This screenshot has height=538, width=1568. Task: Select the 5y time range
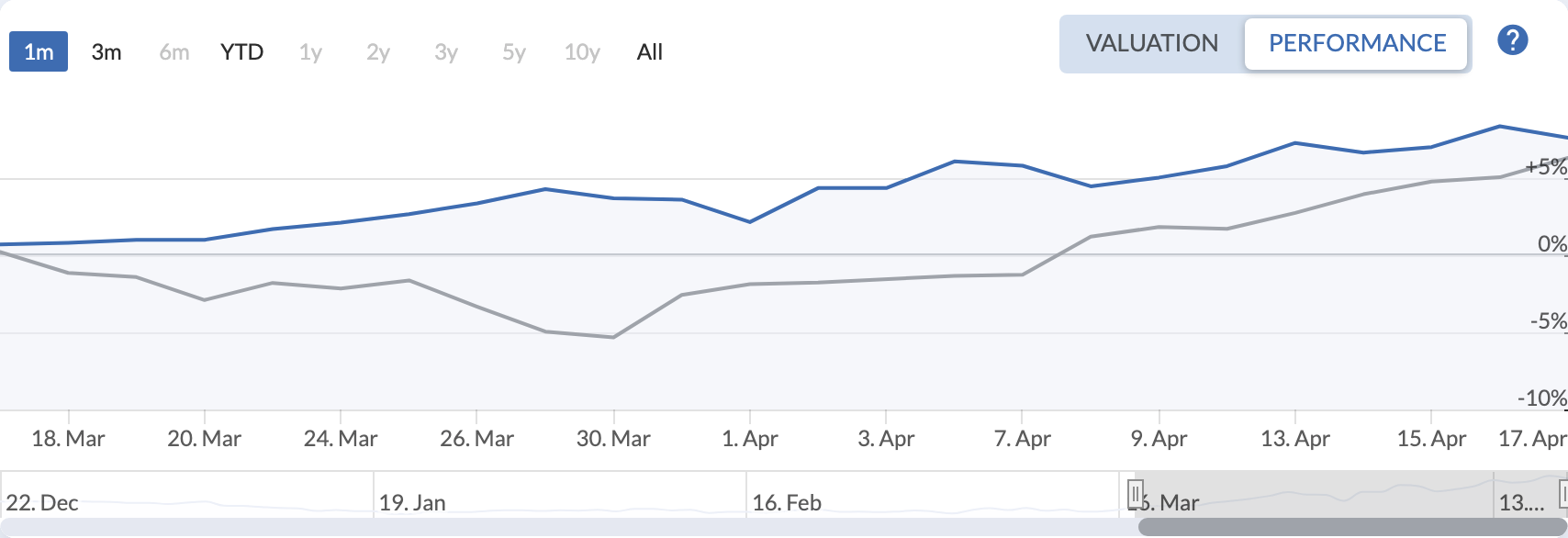pyautogui.click(x=512, y=52)
